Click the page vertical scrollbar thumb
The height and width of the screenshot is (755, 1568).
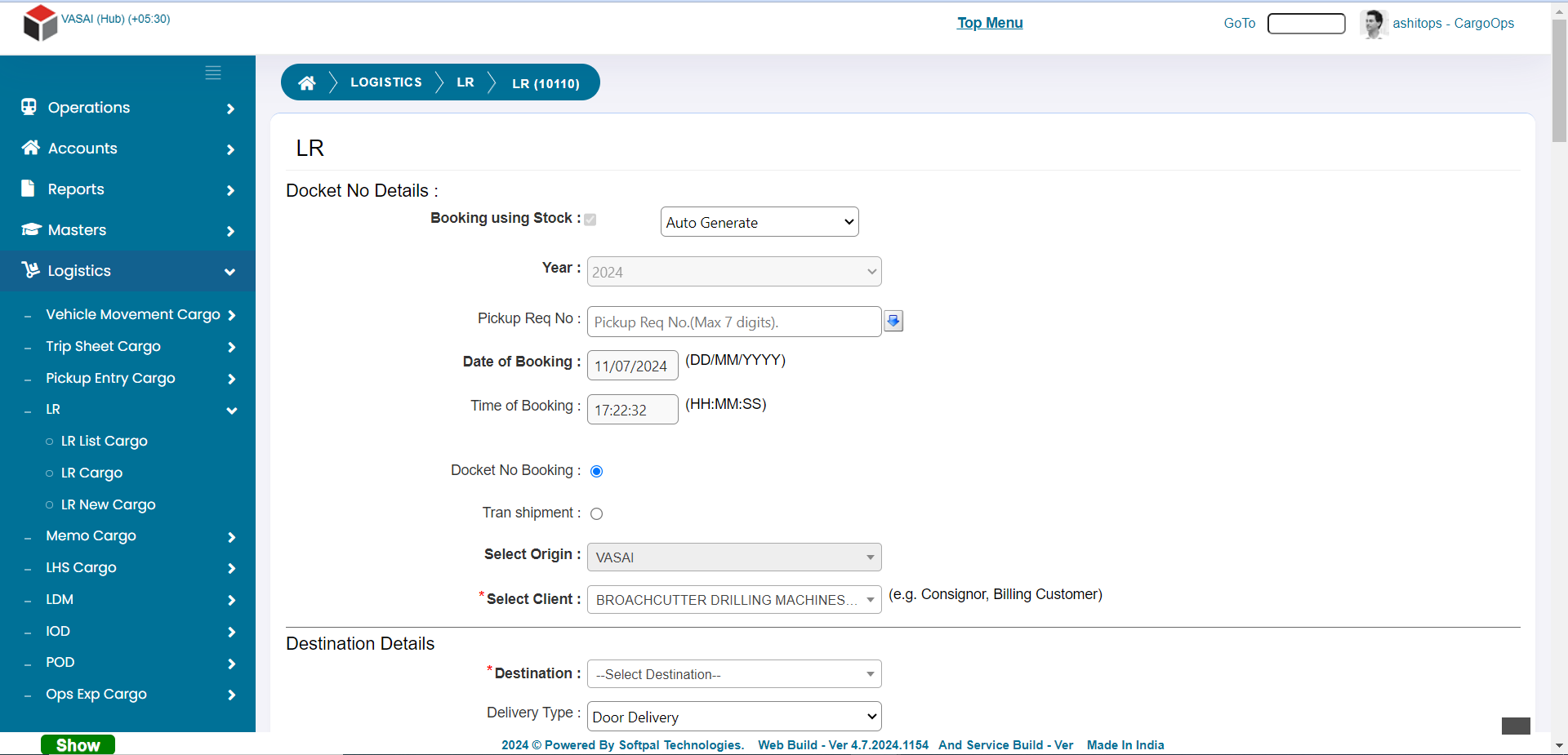coord(1559,80)
